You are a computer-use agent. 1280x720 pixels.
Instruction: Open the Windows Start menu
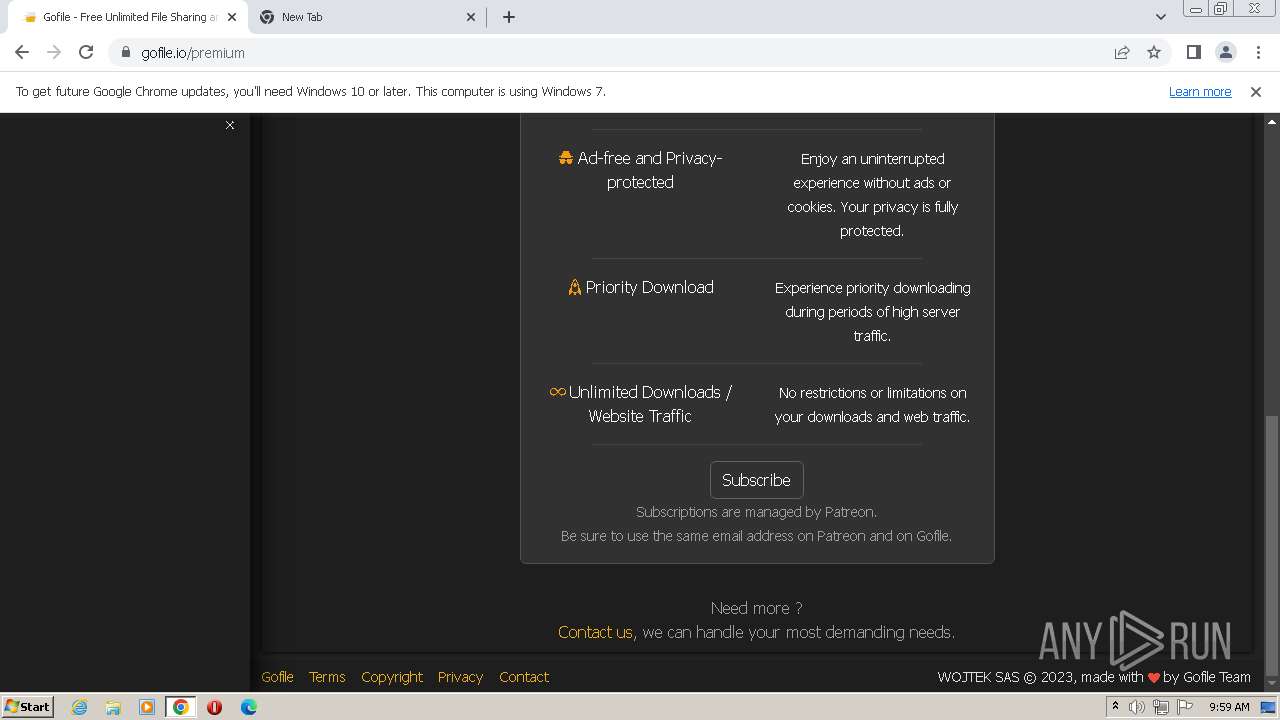27,706
